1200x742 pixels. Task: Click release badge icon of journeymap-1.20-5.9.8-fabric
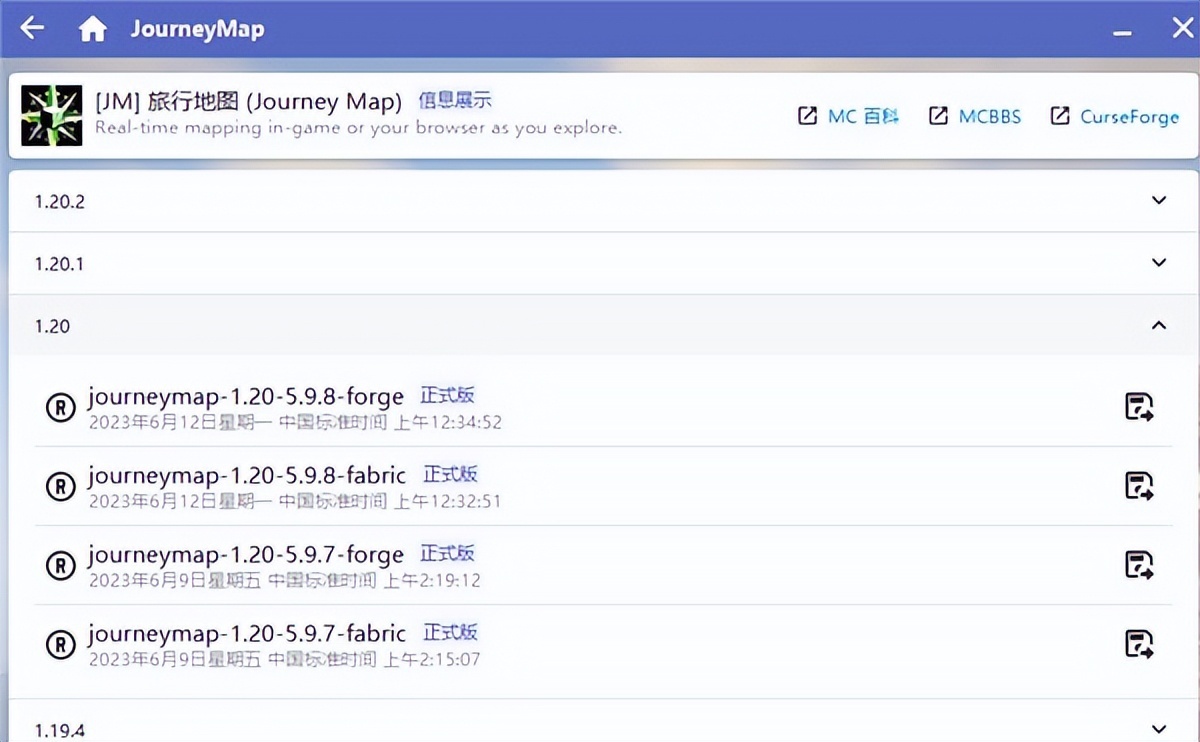(61, 486)
